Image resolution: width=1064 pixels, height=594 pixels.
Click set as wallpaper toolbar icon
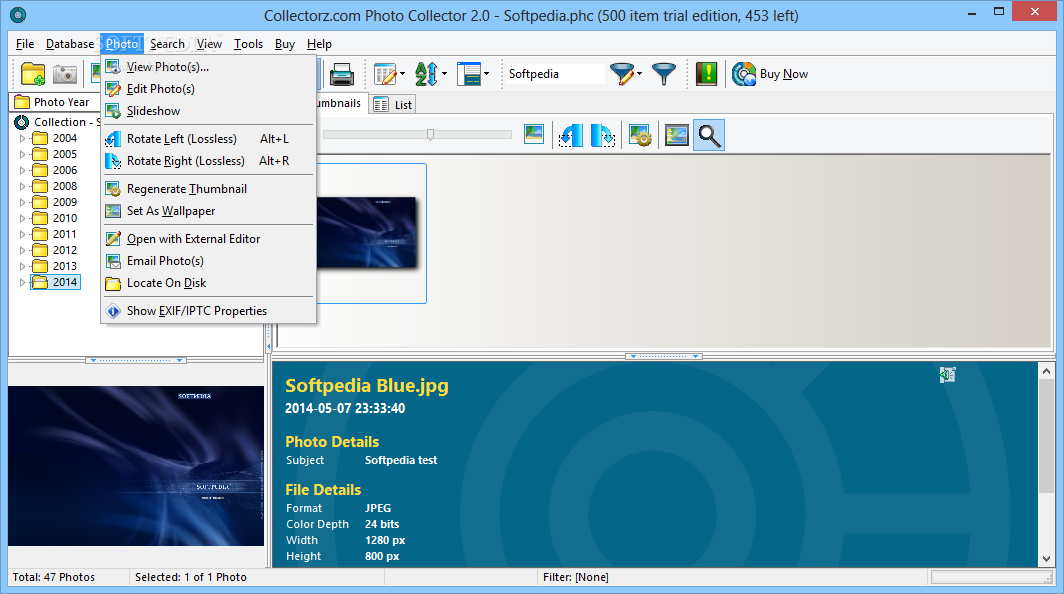click(677, 135)
